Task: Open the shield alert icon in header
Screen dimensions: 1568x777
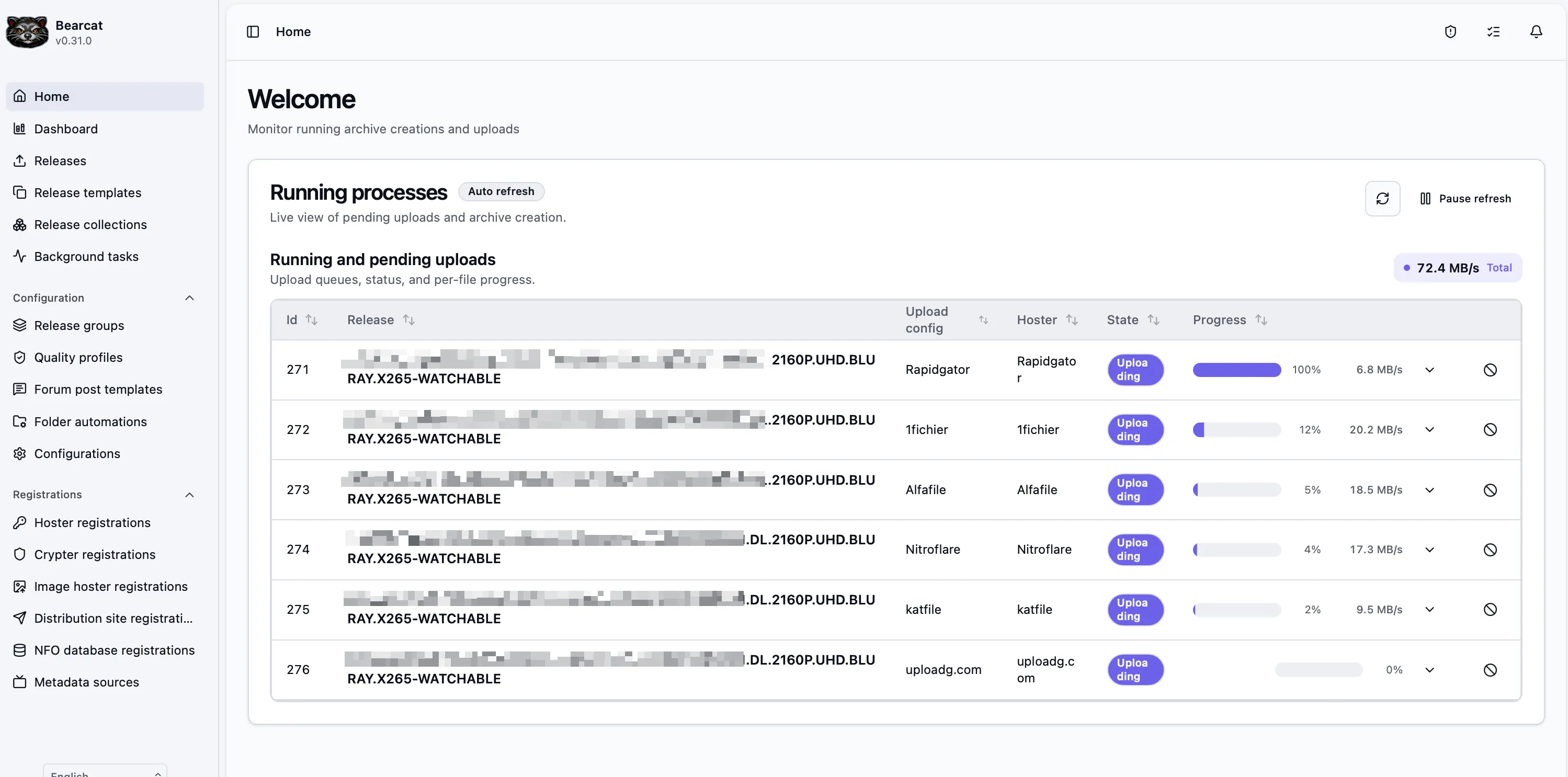Action: coord(1450,32)
